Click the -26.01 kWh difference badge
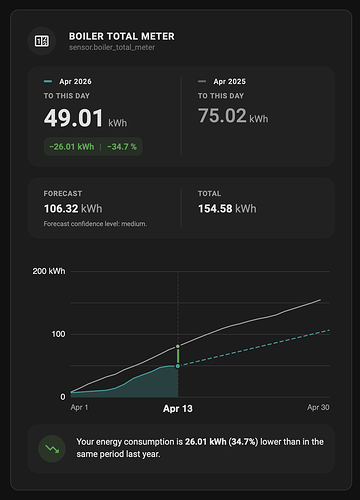 (72, 147)
